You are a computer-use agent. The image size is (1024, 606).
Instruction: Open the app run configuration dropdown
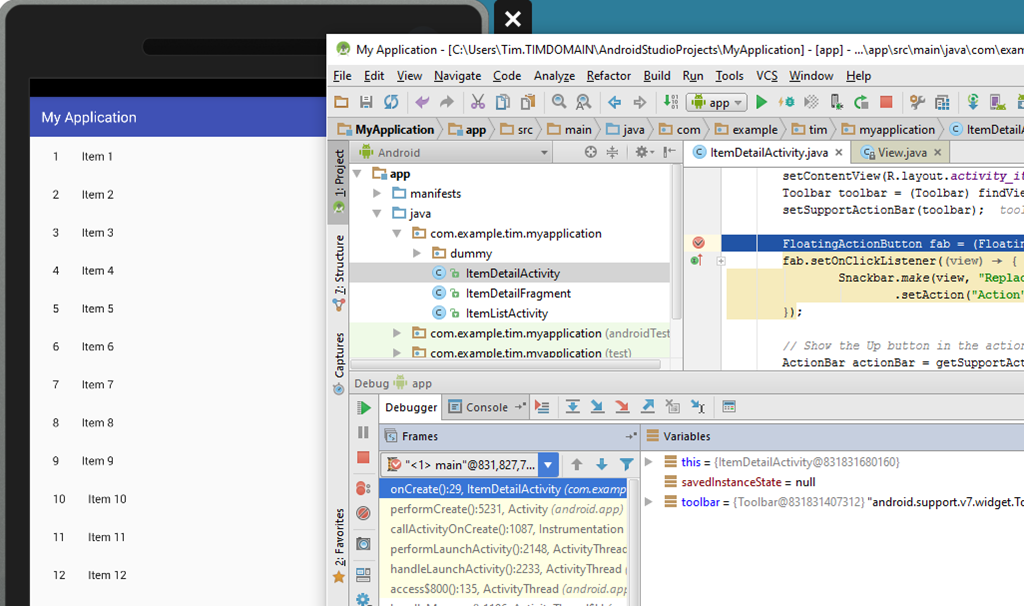click(716, 103)
